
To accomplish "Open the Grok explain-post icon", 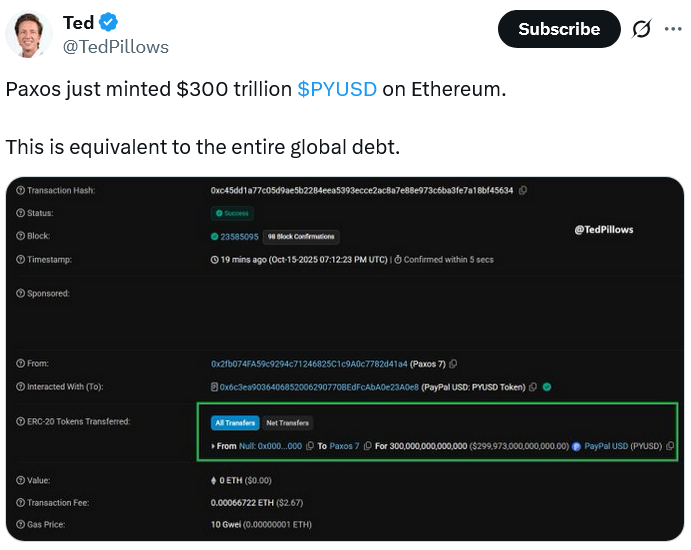I will pos(641,30).
